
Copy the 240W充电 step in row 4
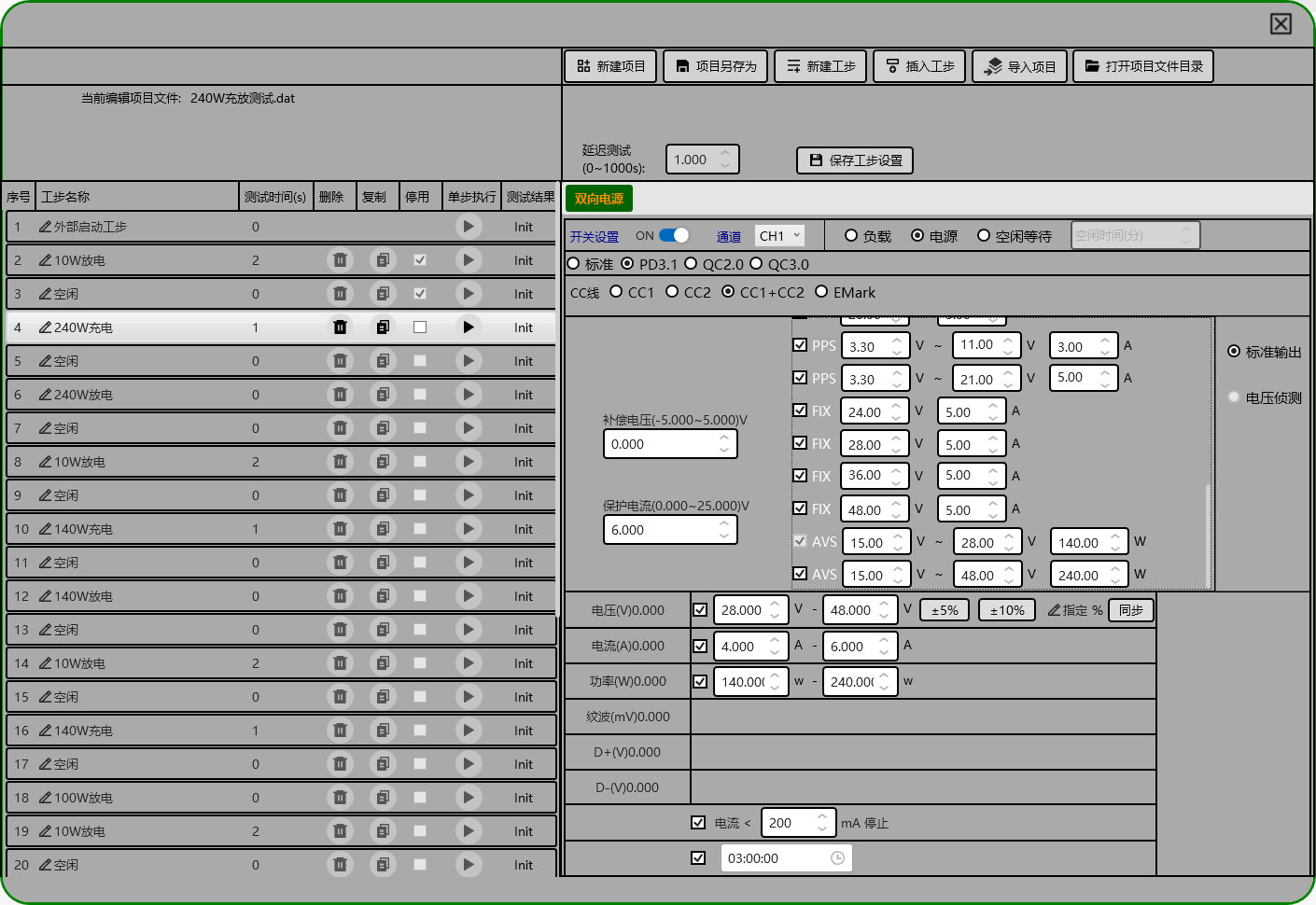pyautogui.click(x=383, y=327)
